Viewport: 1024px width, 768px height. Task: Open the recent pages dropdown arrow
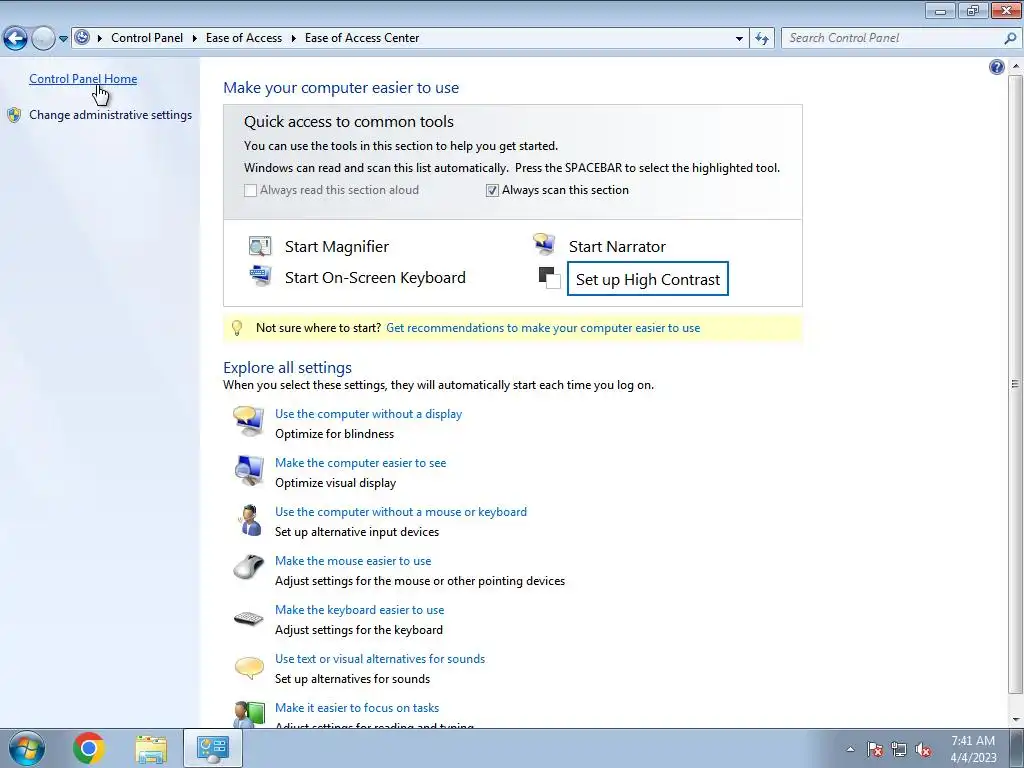click(x=63, y=39)
